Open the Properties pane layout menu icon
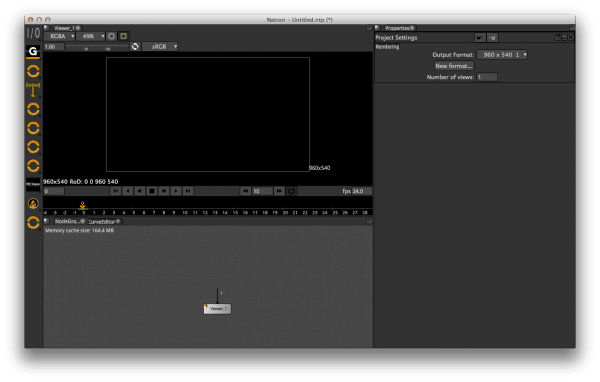 (377, 28)
